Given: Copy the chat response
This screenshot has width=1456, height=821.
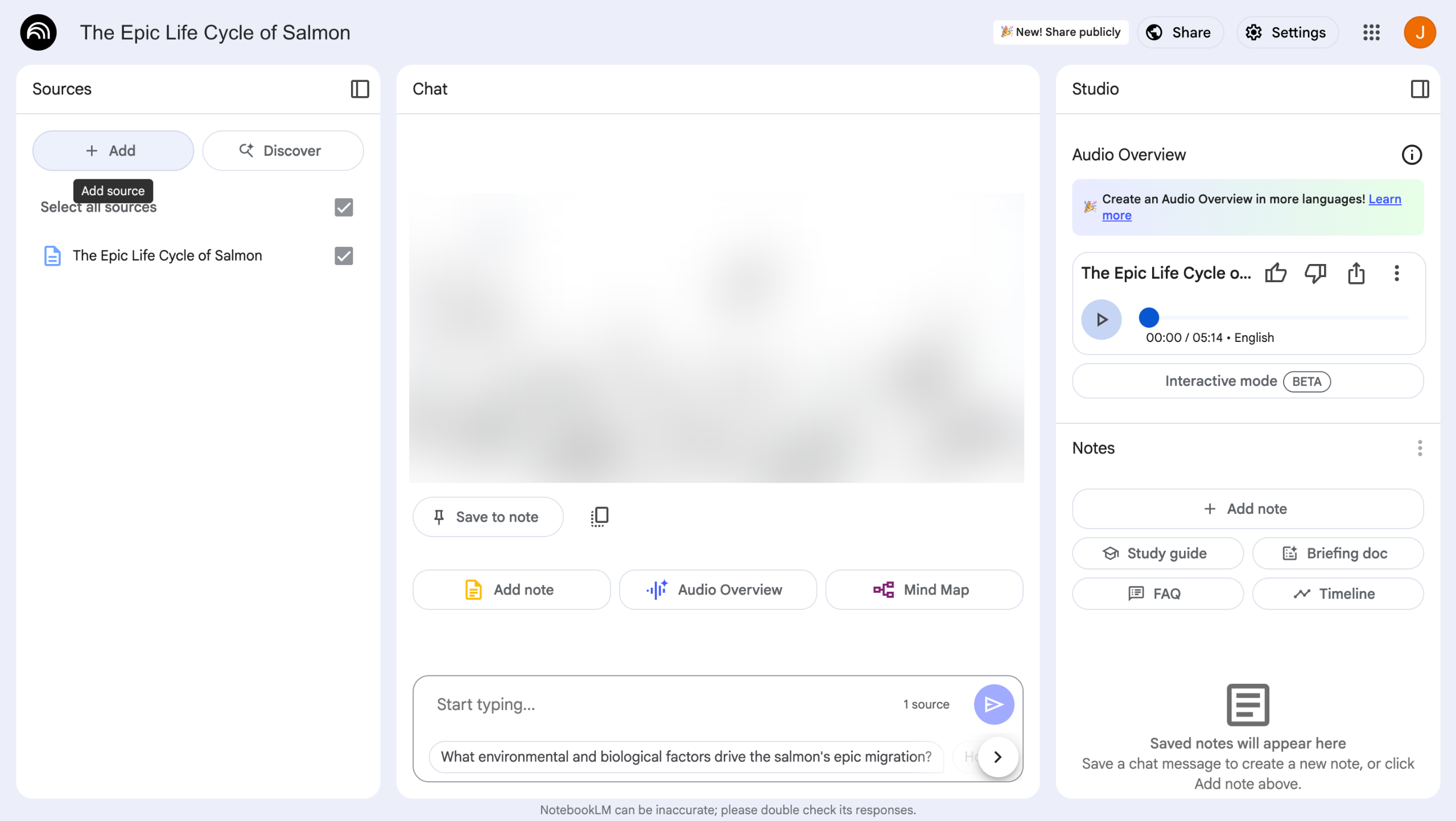Looking at the screenshot, I should (599, 517).
